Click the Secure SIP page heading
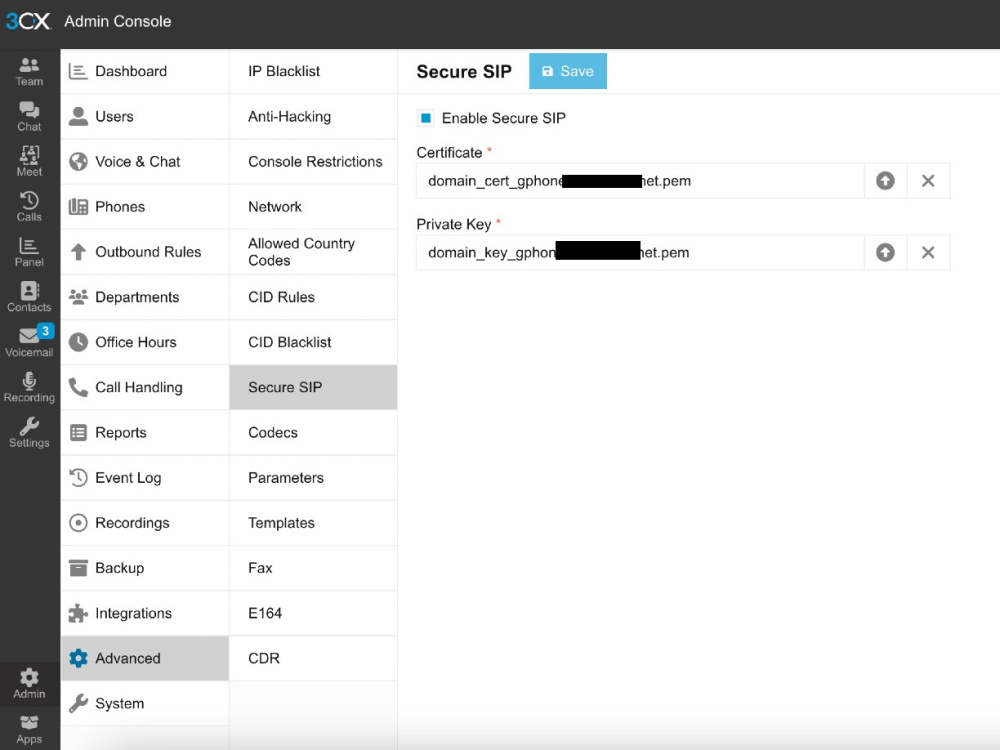This screenshot has width=1000, height=750. (464, 71)
